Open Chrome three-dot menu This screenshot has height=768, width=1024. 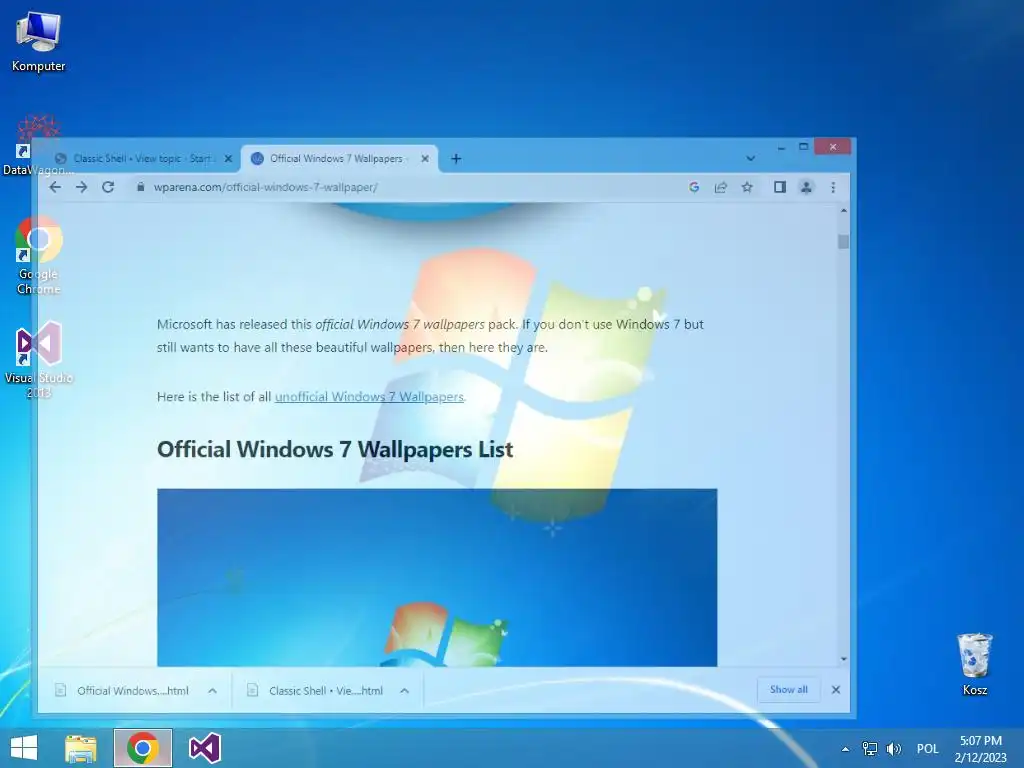tap(833, 187)
